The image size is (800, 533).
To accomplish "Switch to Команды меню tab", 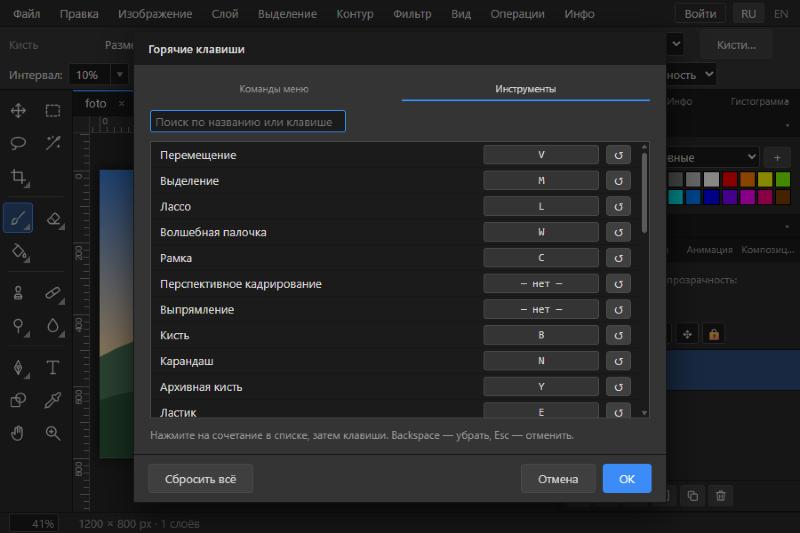I will (274, 89).
